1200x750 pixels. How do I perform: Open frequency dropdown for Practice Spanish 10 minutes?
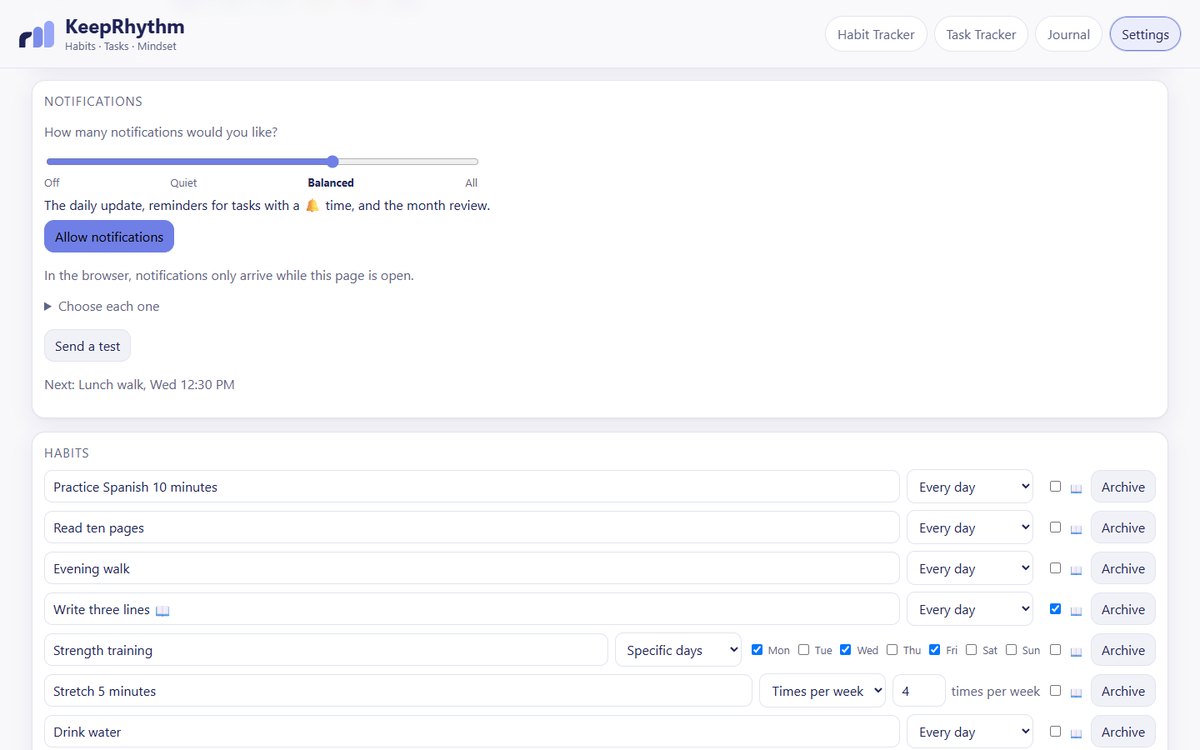pyautogui.click(x=970, y=487)
